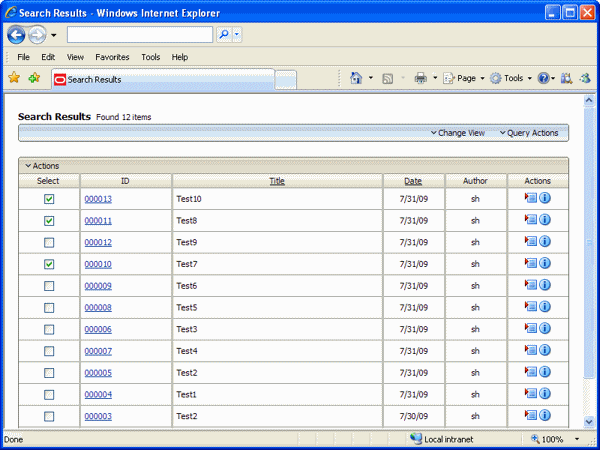
Task: Expand the Change View dropdown
Action: tap(458, 133)
